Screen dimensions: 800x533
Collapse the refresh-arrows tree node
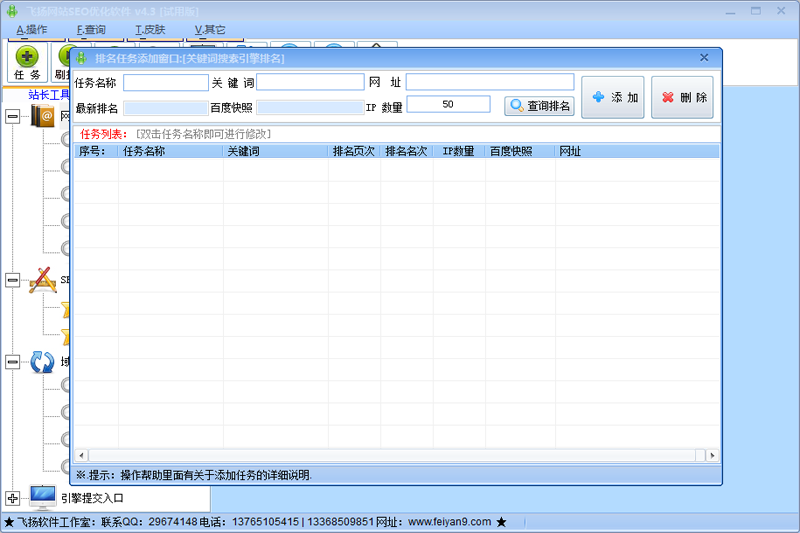pos(13,362)
